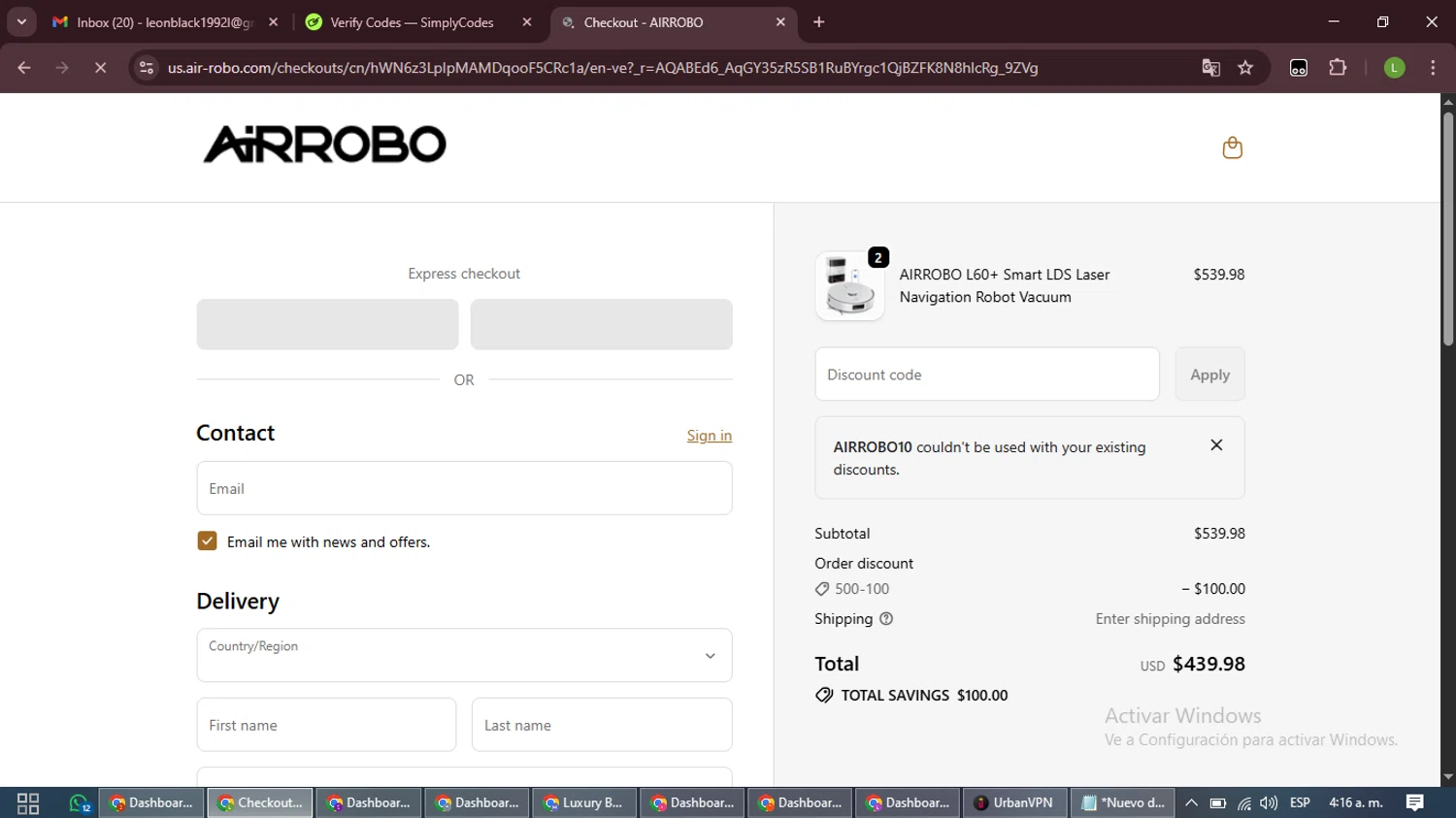Click the second express checkout button
Viewport: 1456px width, 818px height.
tap(601, 324)
